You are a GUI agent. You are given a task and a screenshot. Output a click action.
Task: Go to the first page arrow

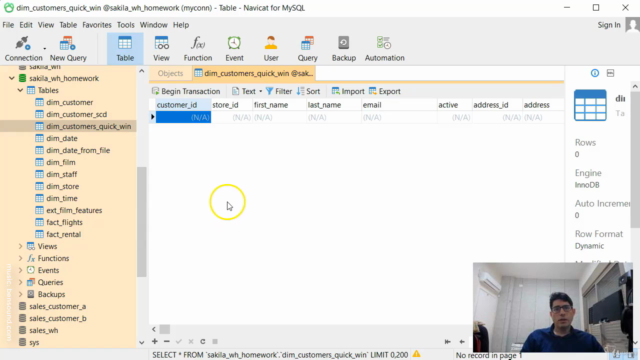(x=448, y=342)
